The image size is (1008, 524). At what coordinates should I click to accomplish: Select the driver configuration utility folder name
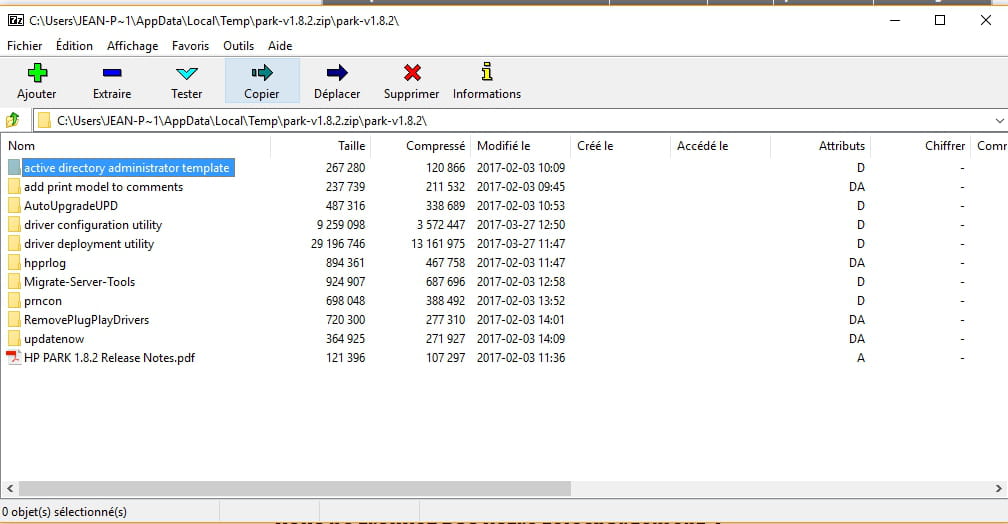[93, 224]
